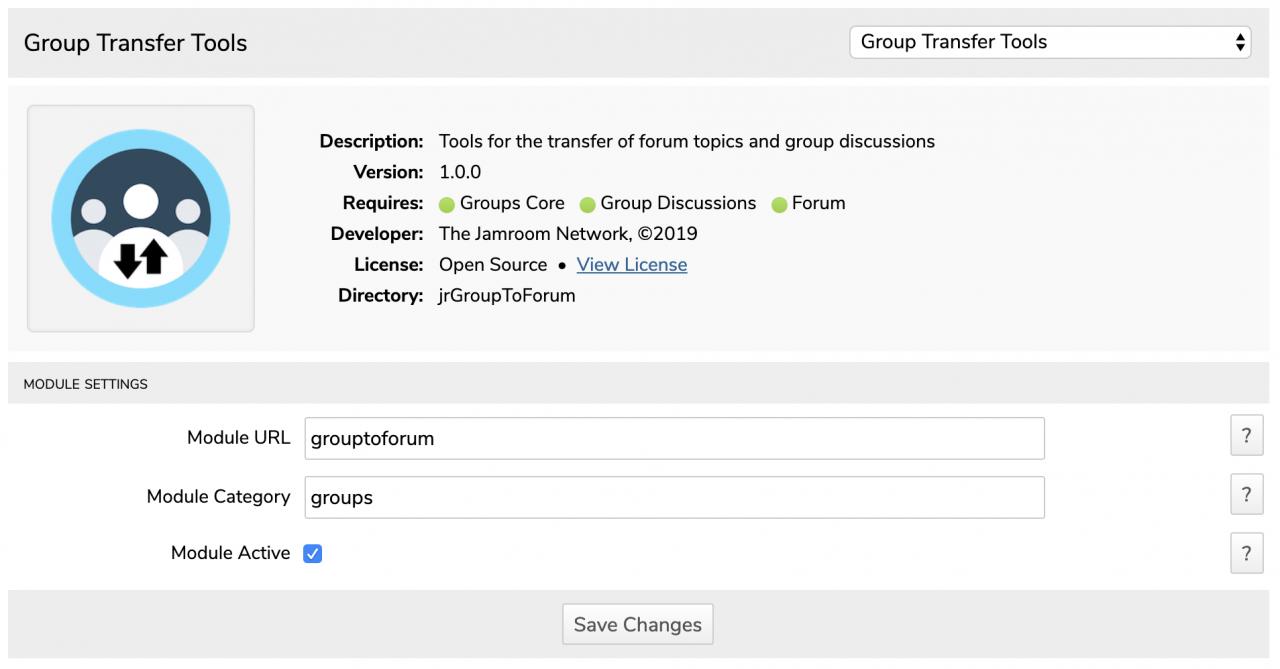Click the Group Transfer Tools module icon
This screenshot has width=1280, height=669.
point(141,218)
